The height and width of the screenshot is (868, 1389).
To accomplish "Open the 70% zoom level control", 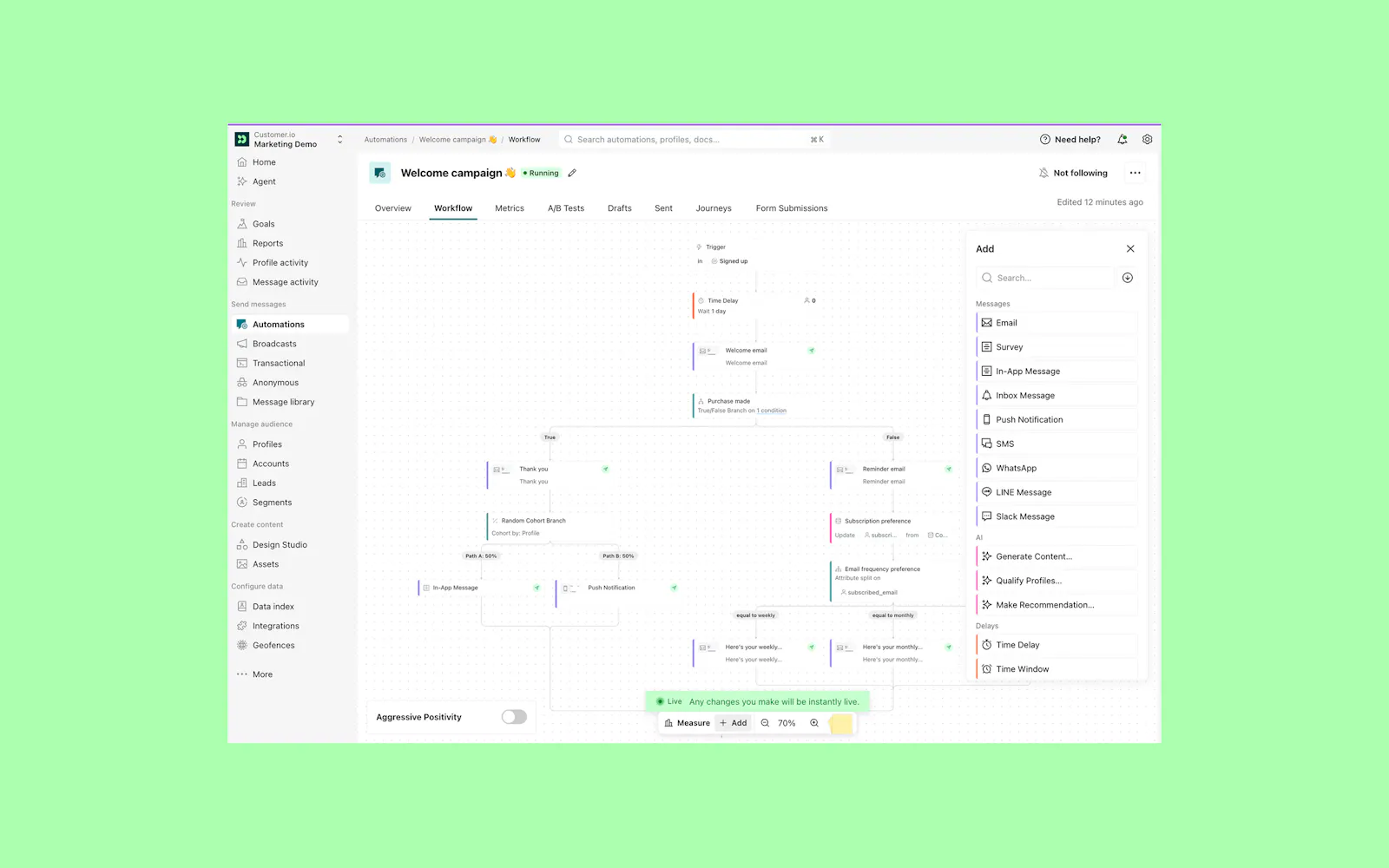I will [x=787, y=723].
